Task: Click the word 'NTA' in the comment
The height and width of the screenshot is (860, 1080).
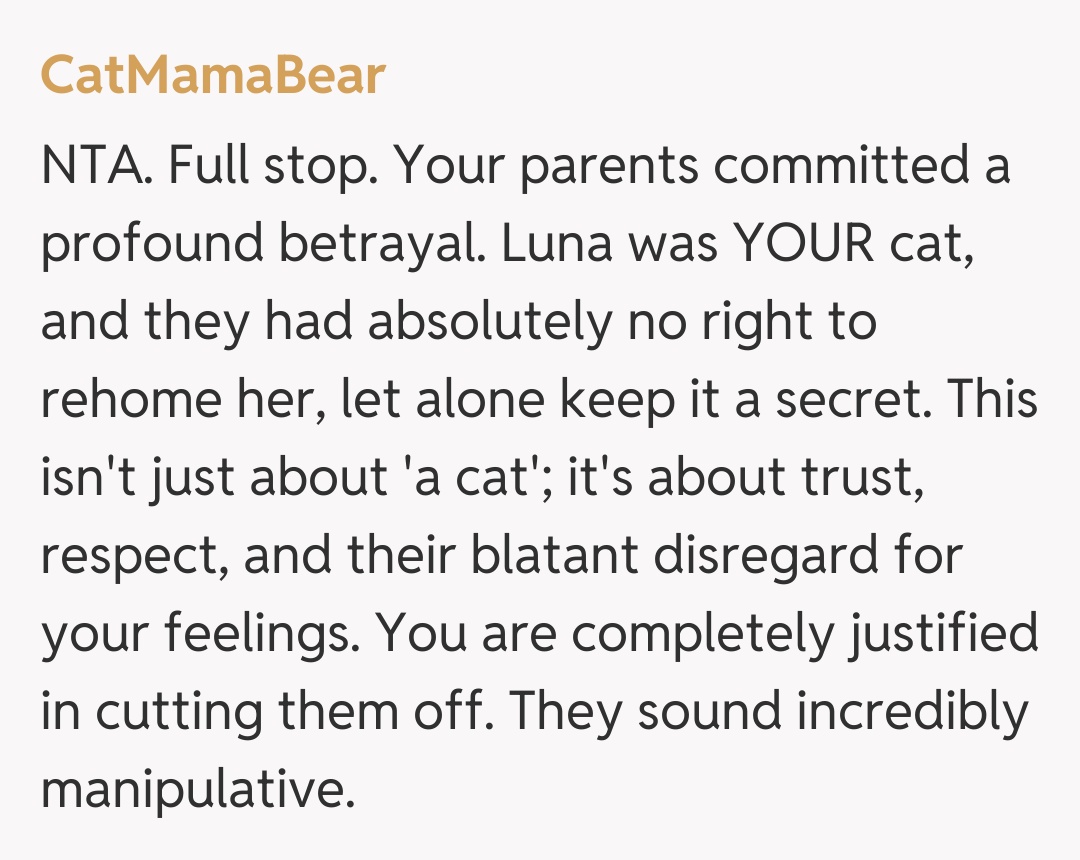Action: point(93,167)
